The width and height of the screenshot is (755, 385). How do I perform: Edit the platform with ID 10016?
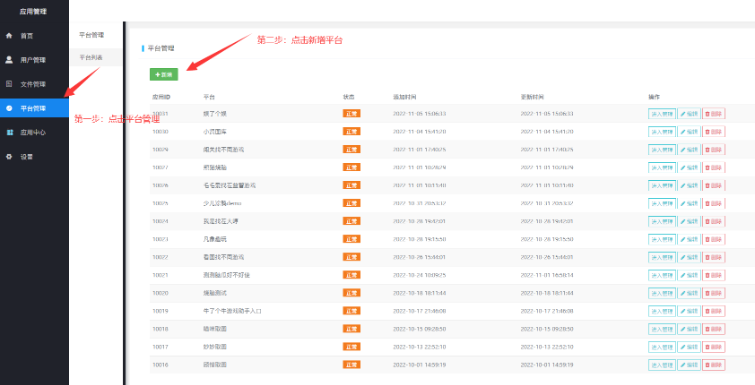(x=689, y=365)
